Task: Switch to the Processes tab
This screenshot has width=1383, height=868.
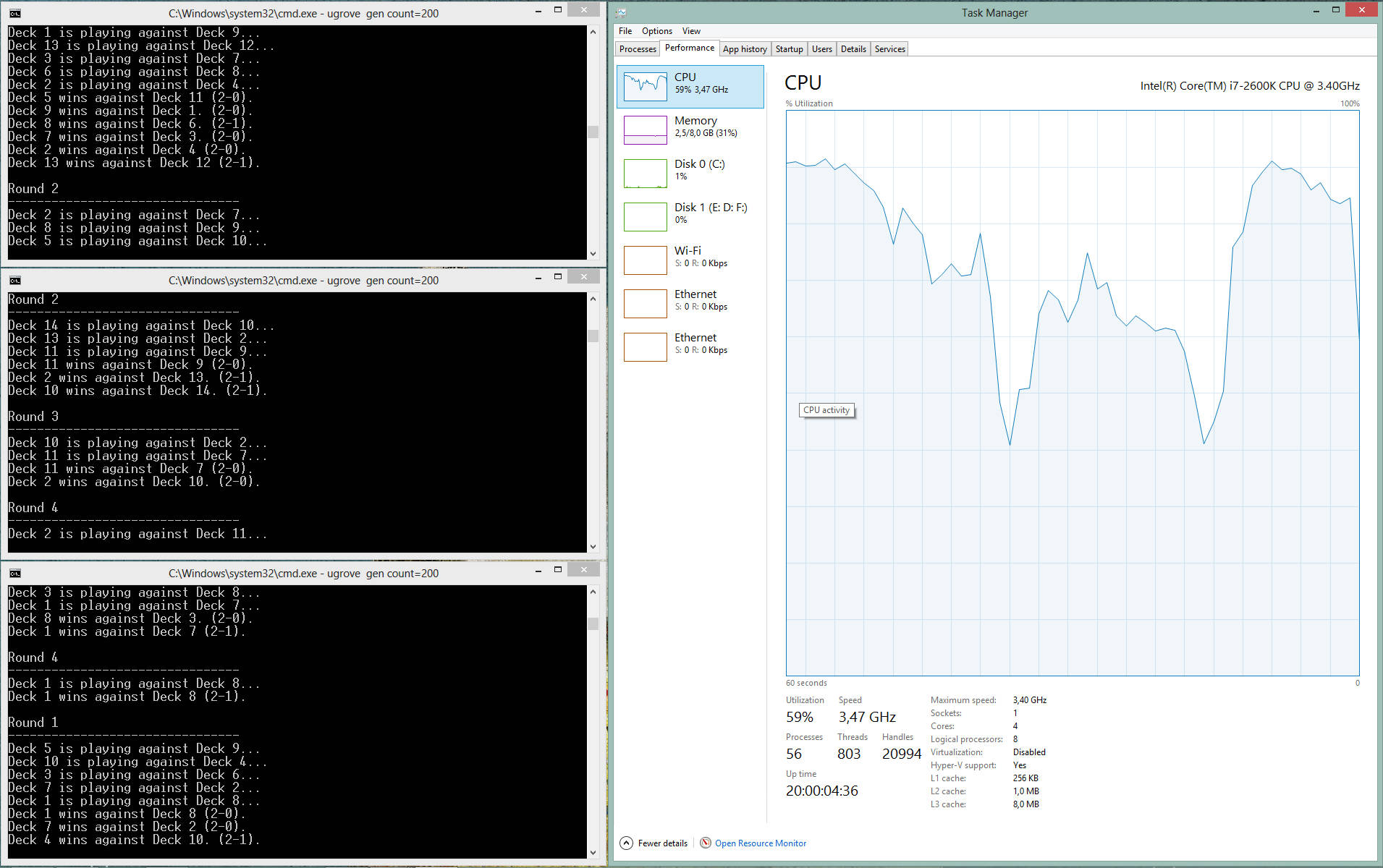Action: tap(638, 49)
